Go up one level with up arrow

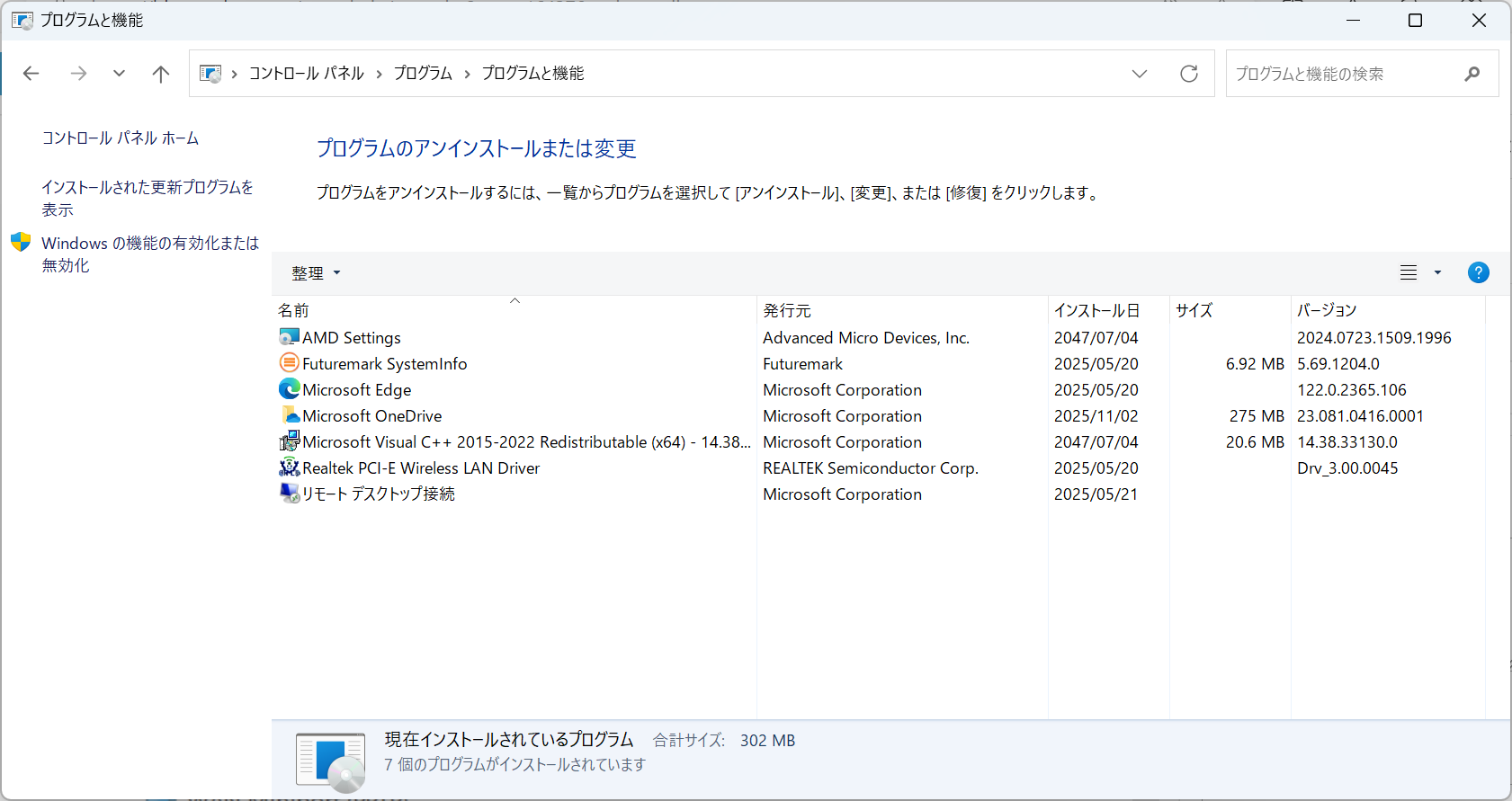pyautogui.click(x=161, y=74)
